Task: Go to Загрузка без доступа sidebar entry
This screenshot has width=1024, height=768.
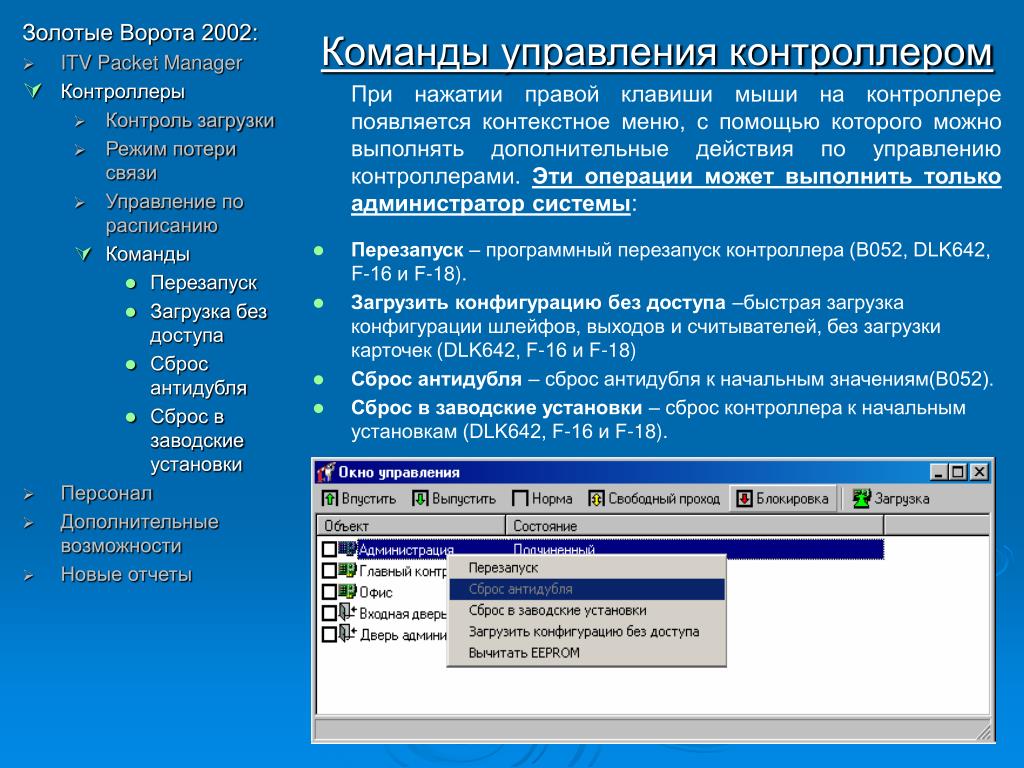Action: (208, 323)
